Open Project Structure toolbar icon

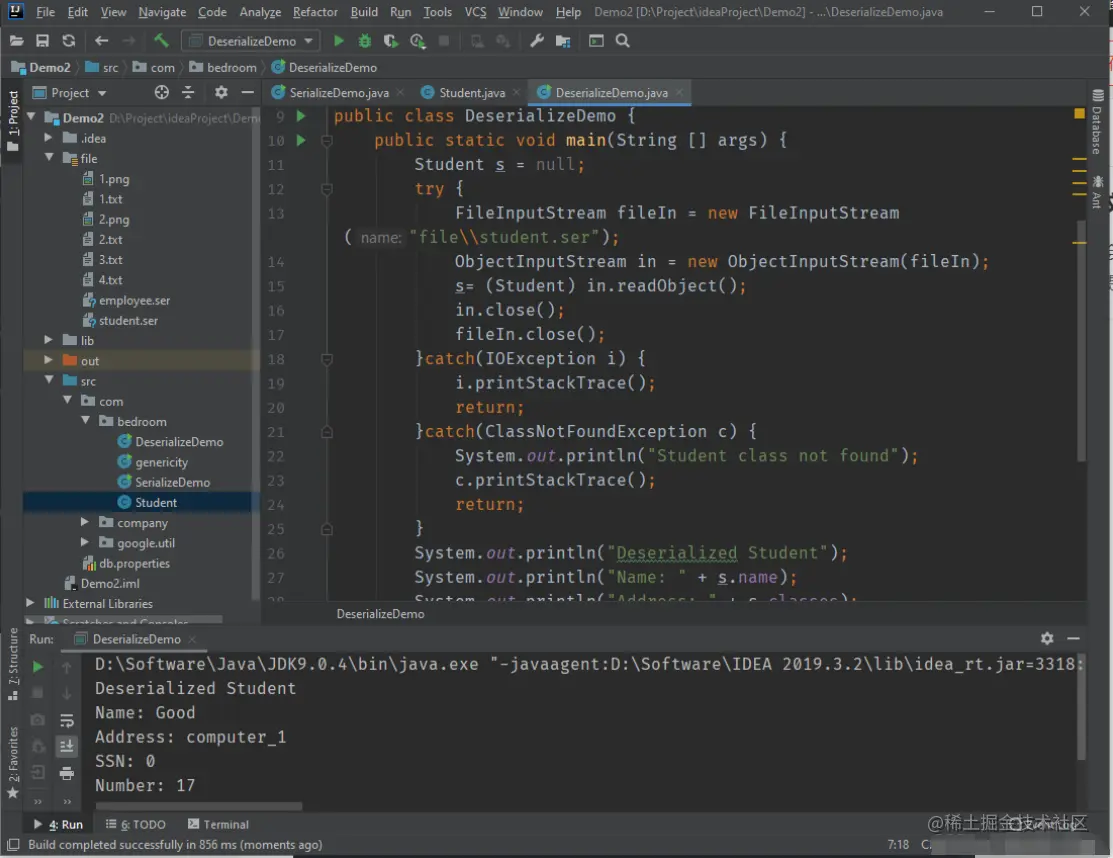[563, 41]
